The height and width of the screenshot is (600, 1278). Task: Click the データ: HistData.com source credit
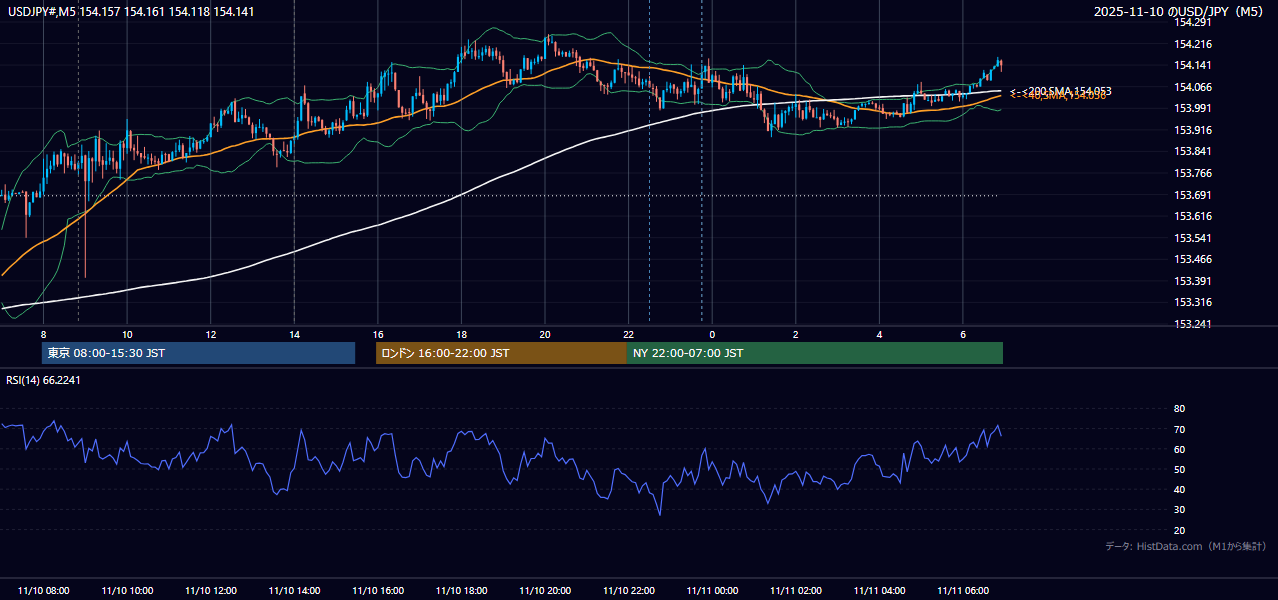1186,547
